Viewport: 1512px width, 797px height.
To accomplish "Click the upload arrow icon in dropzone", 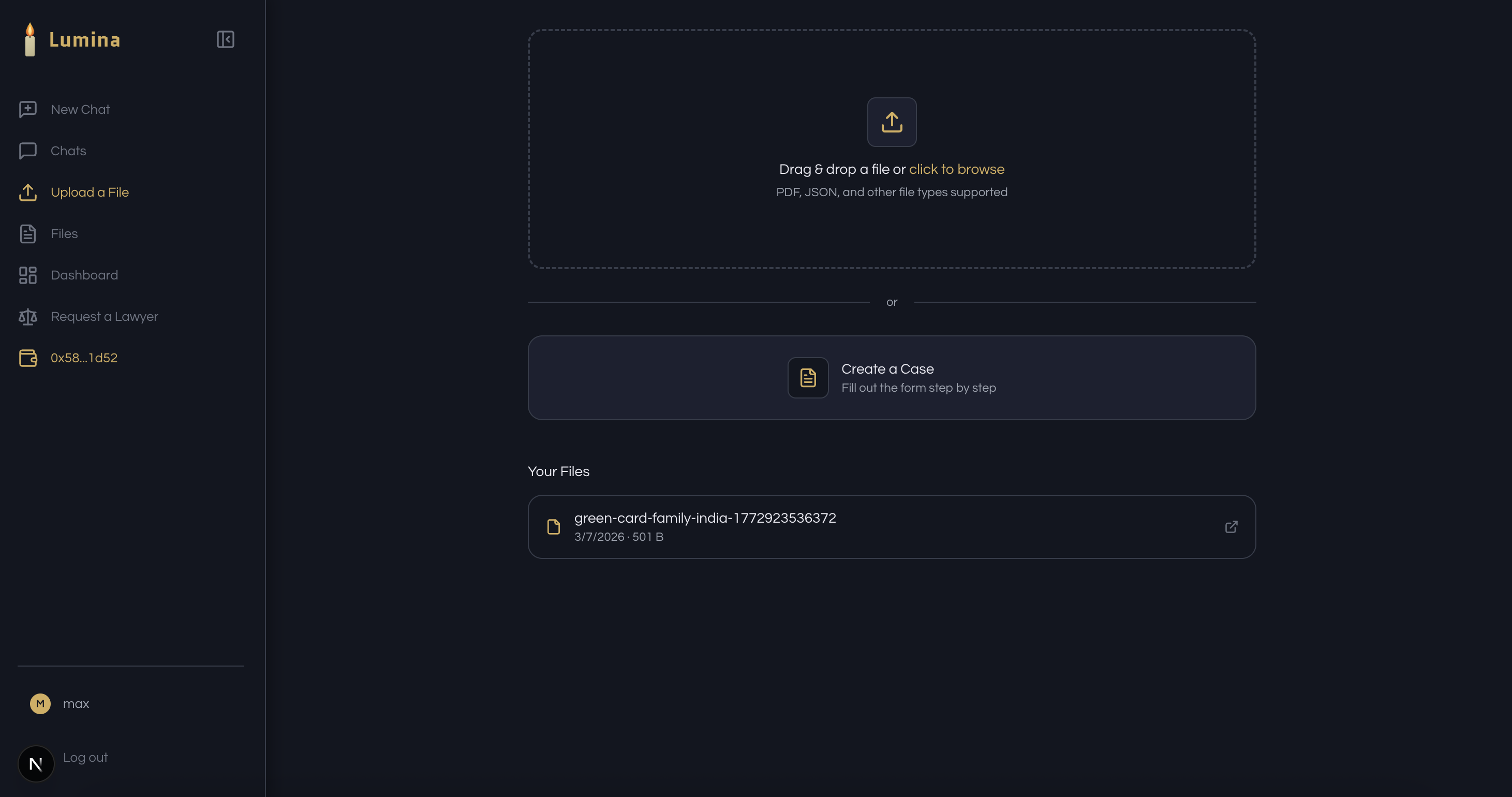I will [892, 122].
